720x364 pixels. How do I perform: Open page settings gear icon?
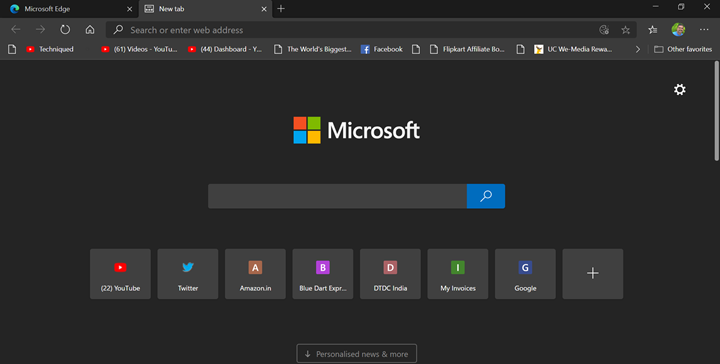[x=680, y=90]
